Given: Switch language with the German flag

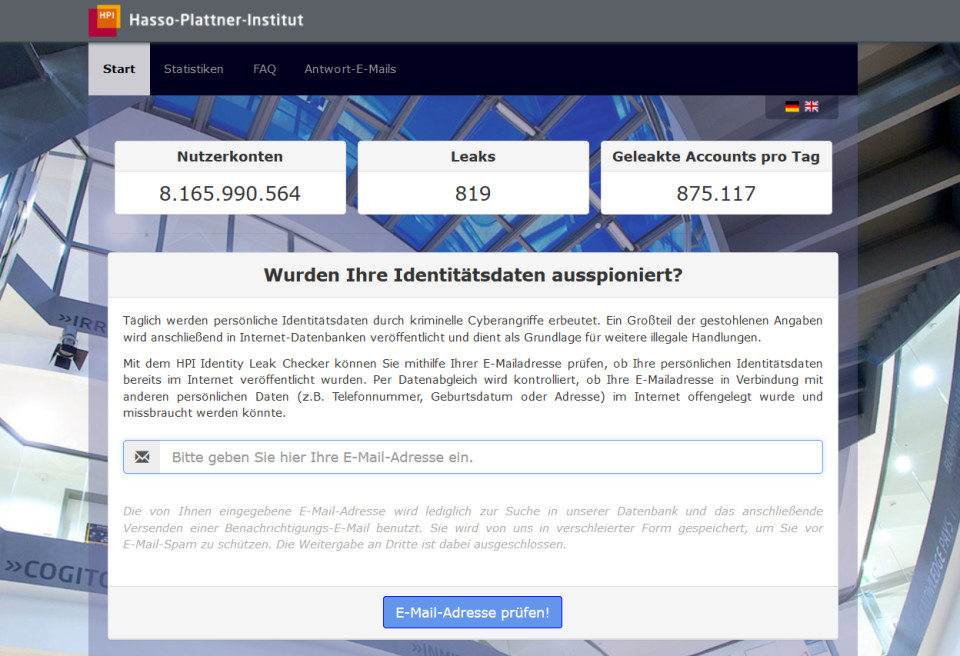Looking at the screenshot, I should point(792,107).
